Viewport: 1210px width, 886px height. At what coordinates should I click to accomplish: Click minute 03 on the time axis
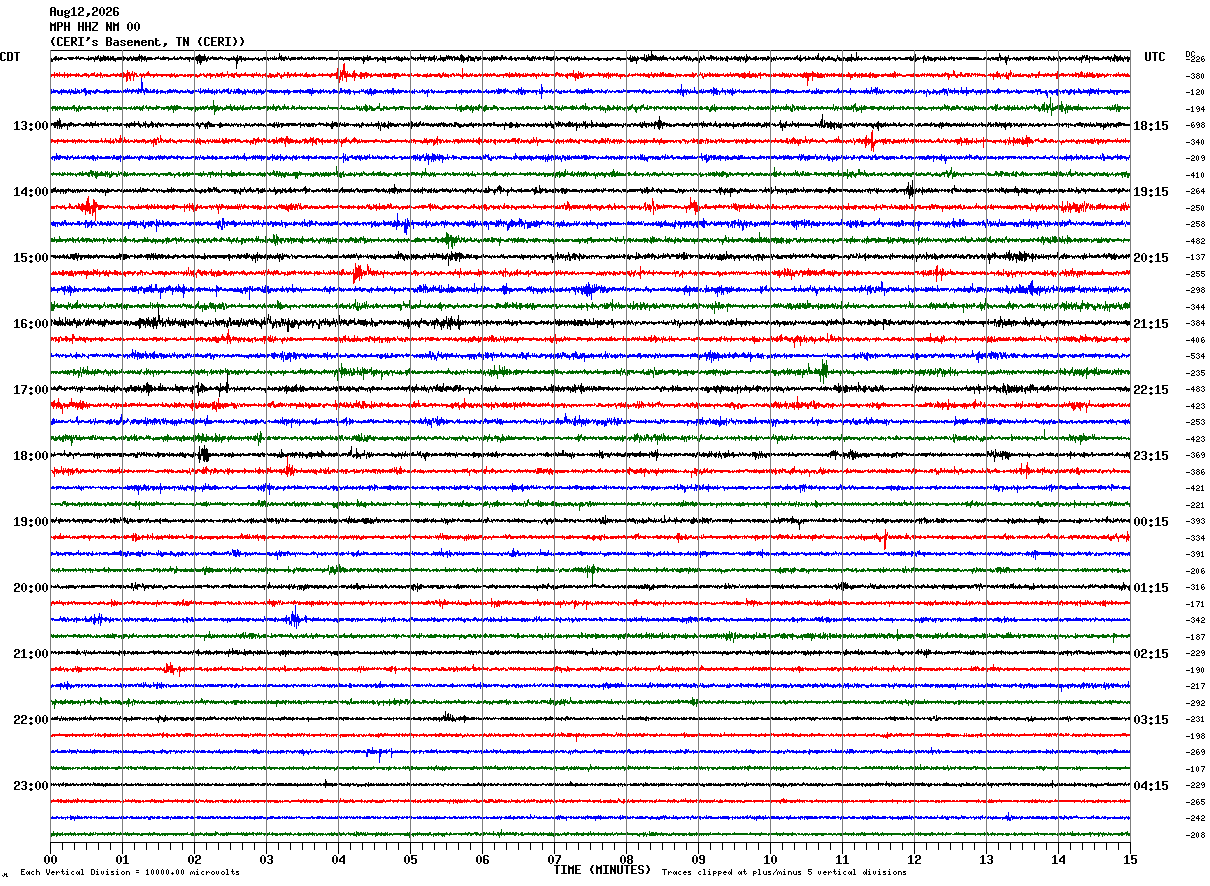click(x=266, y=859)
